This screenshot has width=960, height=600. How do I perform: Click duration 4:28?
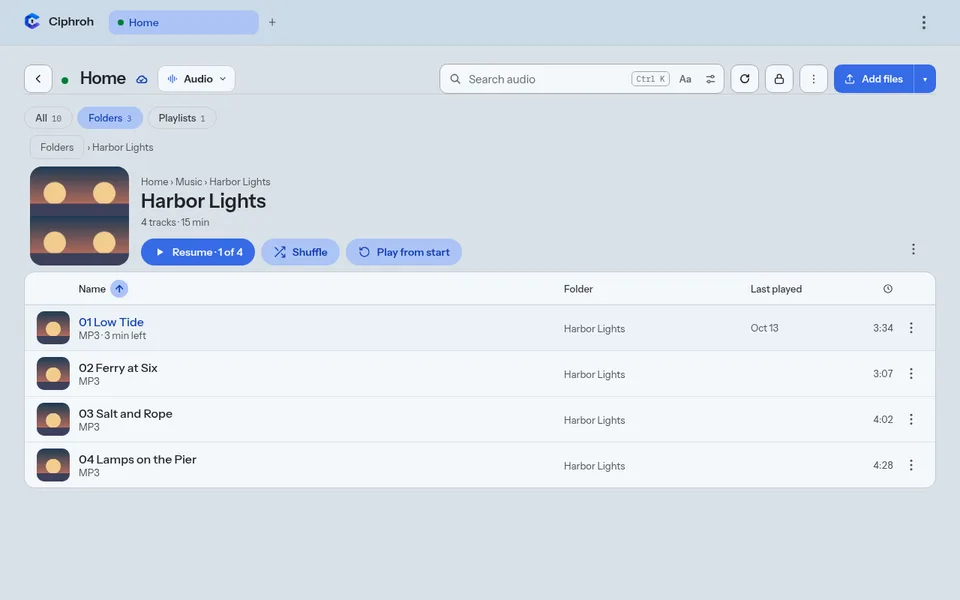point(883,465)
